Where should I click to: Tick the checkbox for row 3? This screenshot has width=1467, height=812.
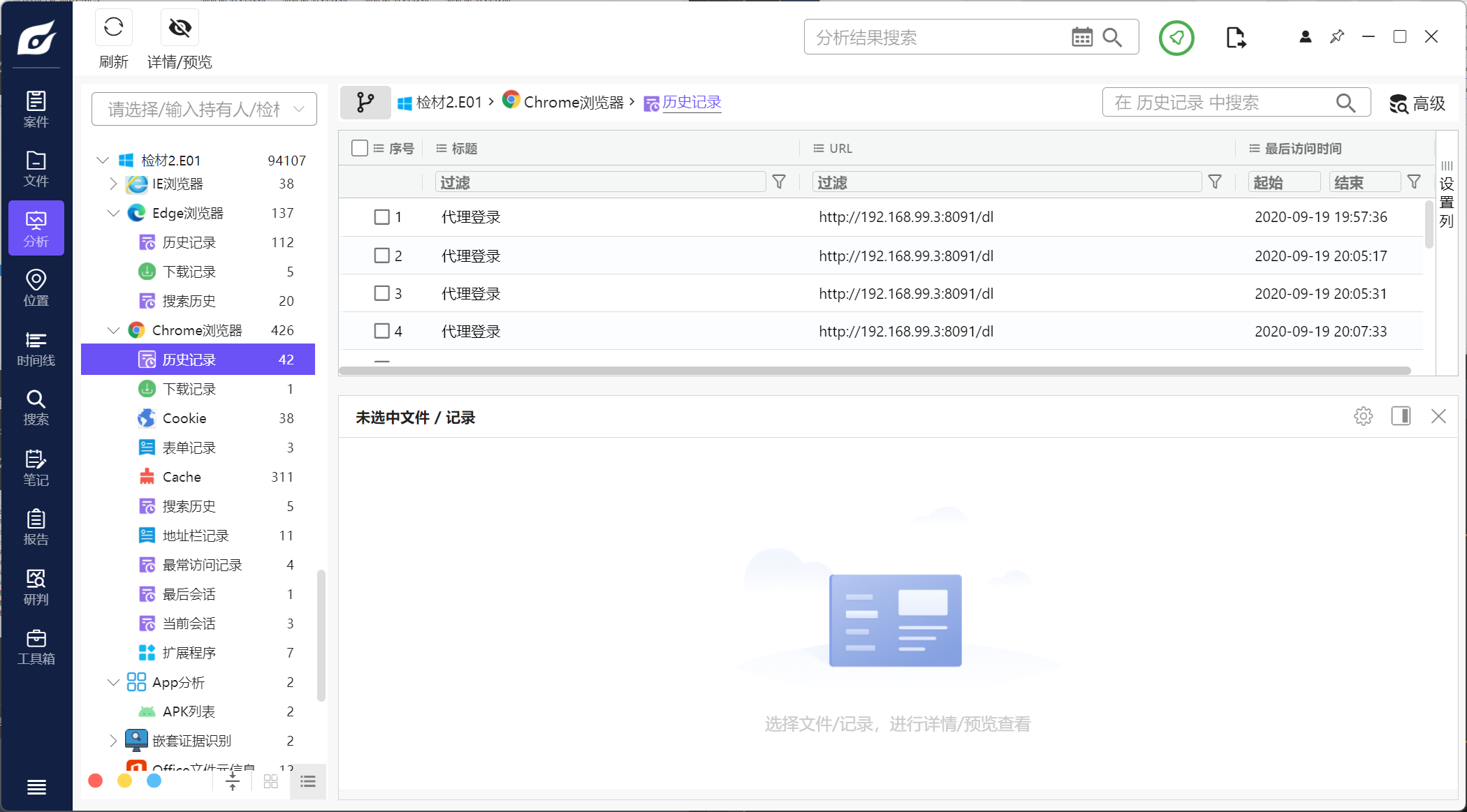point(381,293)
